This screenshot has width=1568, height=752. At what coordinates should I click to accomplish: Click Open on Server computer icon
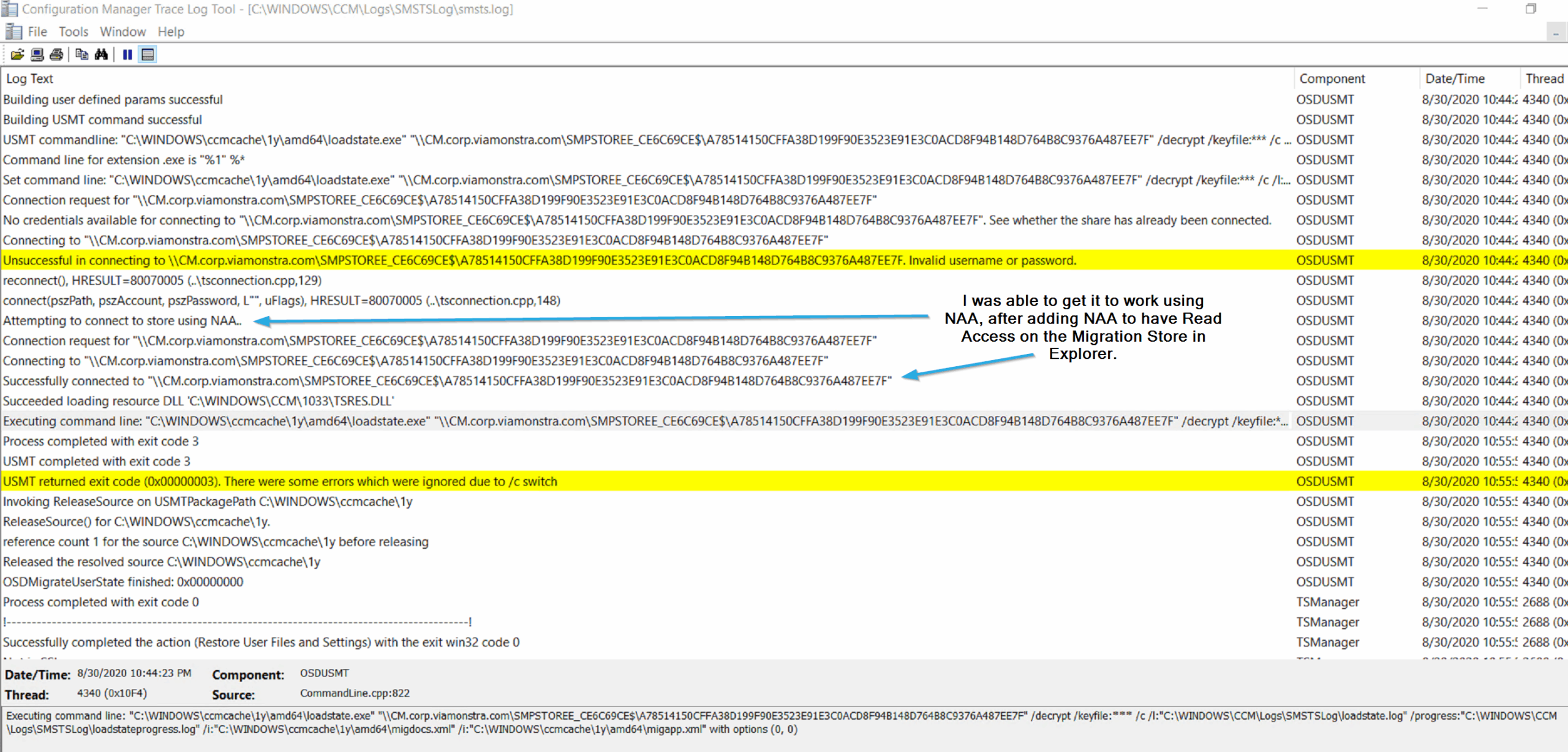point(37,55)
